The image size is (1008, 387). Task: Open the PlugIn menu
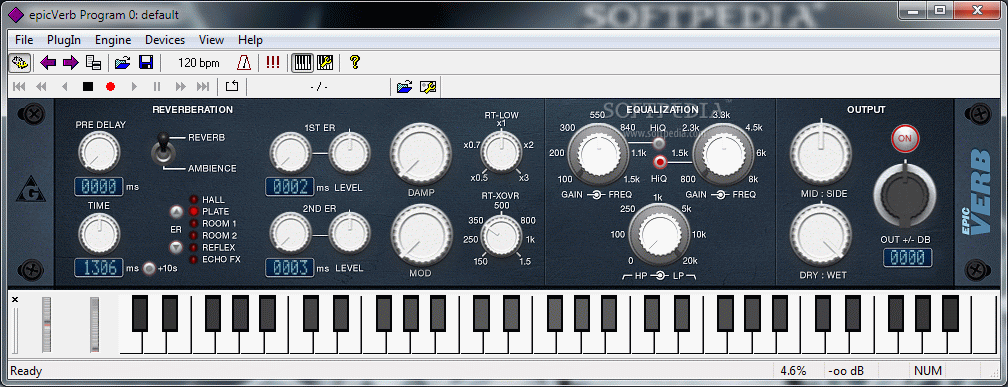coord(64,40)
